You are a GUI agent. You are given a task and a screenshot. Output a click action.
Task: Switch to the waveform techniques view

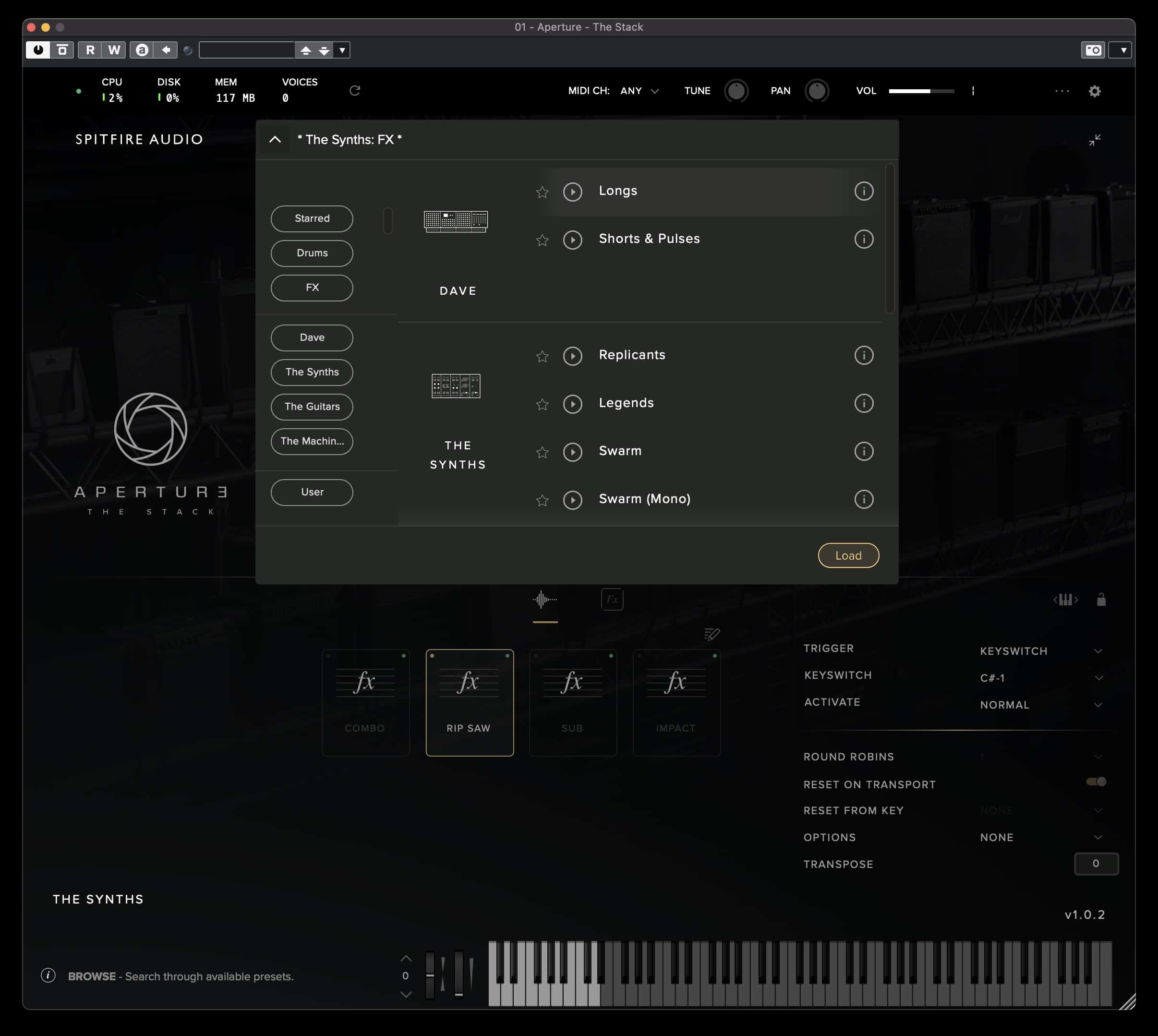[x=545, y=600]
